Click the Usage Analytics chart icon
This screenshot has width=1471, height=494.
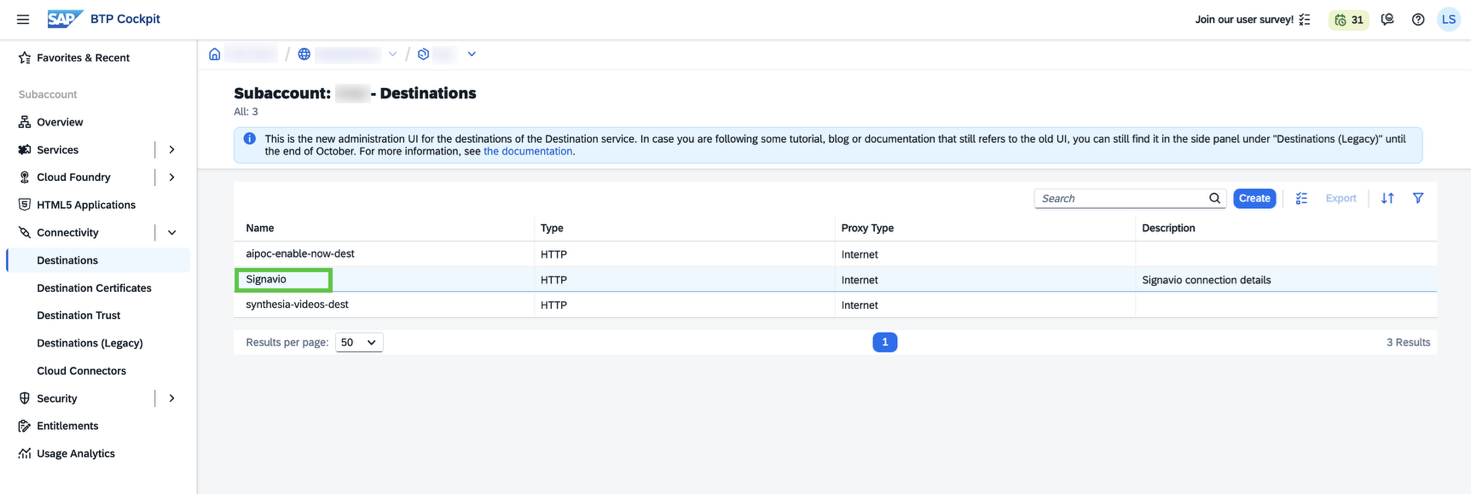[x=24, y=454]
